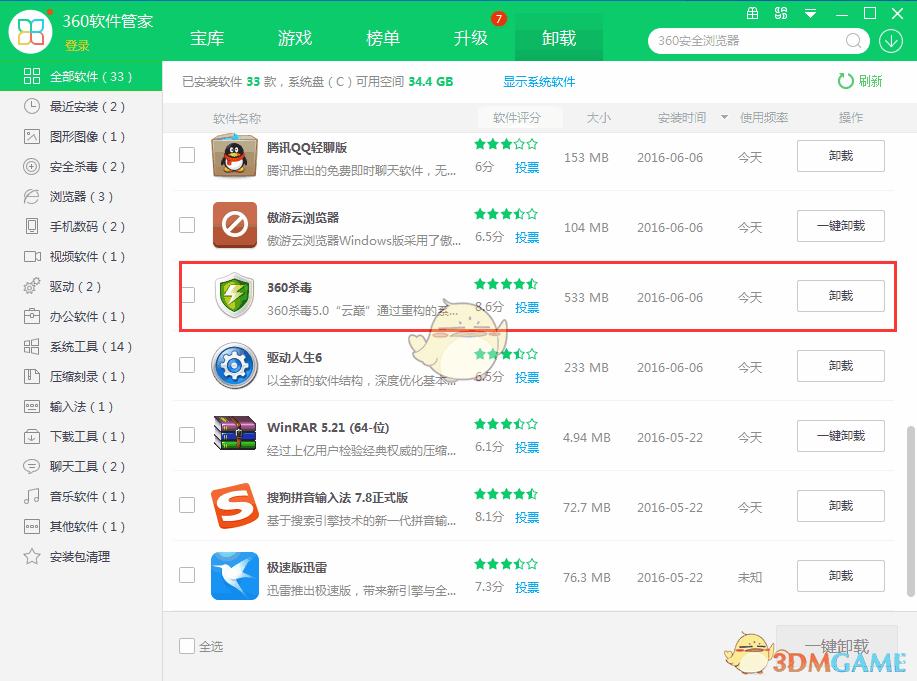
Task: Click the 登录 login link
Action: tap(77, 46)
